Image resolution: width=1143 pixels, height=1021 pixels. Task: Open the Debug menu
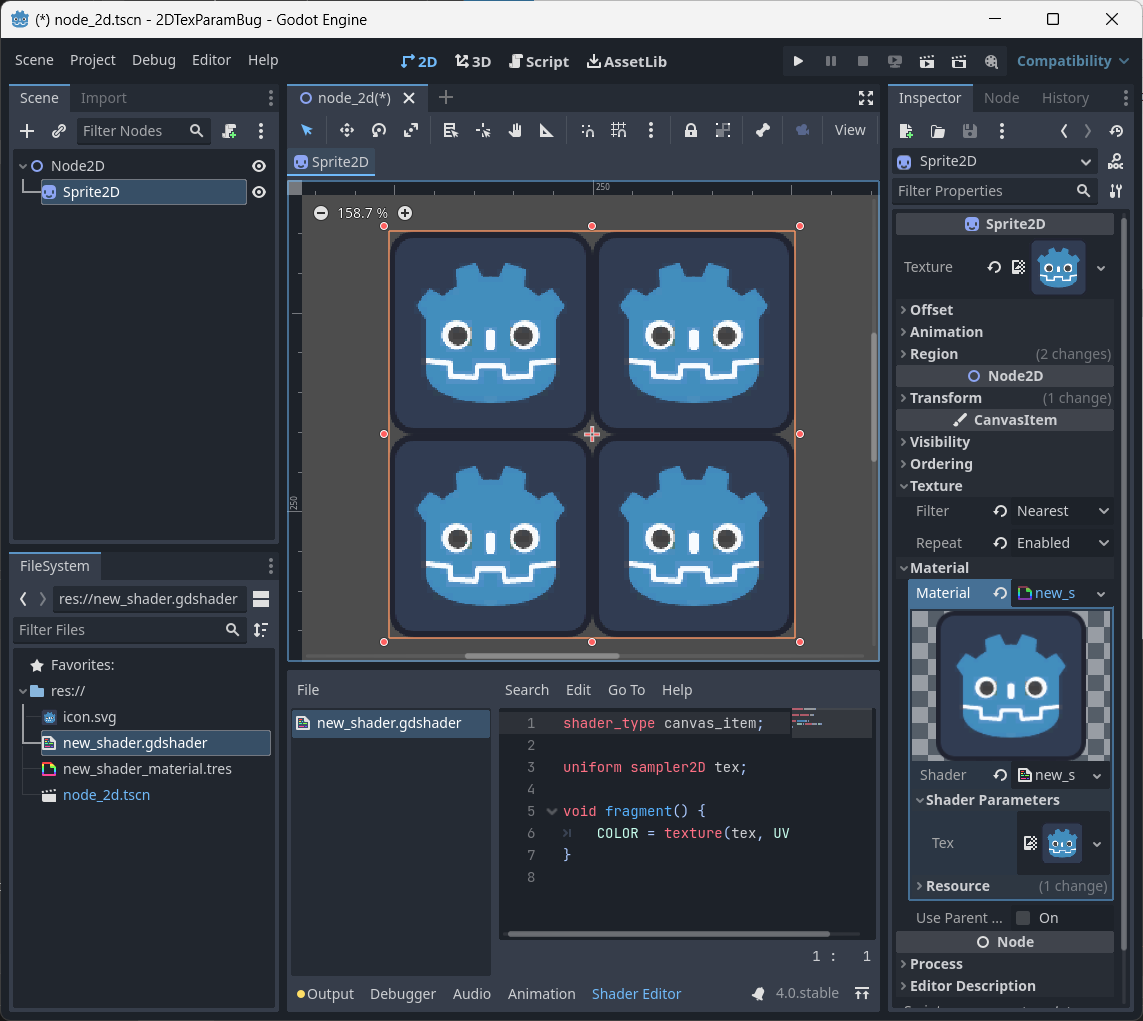(153, 60)
